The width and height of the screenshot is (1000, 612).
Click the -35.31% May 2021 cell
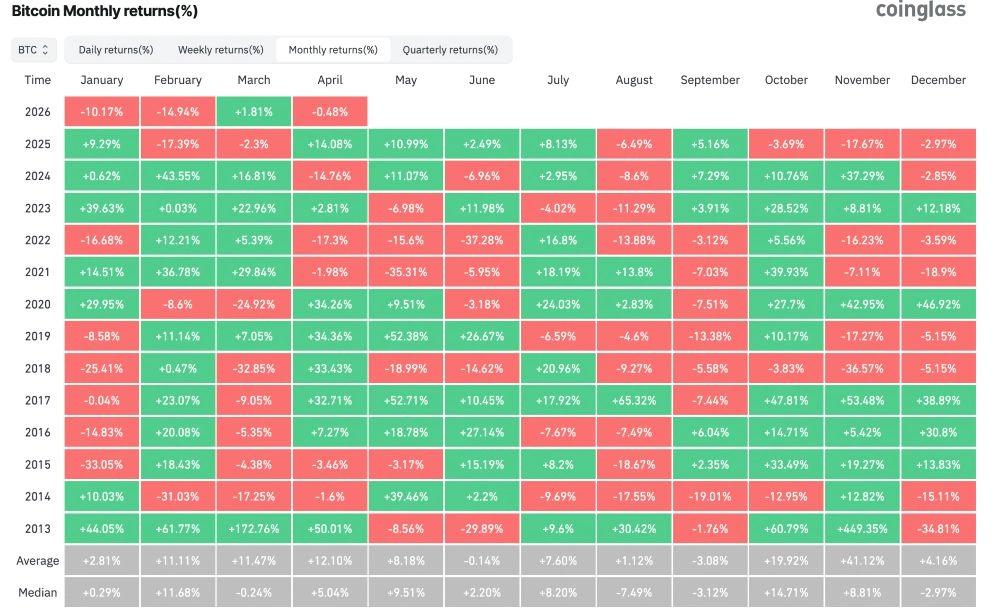(x=406, y=272)
